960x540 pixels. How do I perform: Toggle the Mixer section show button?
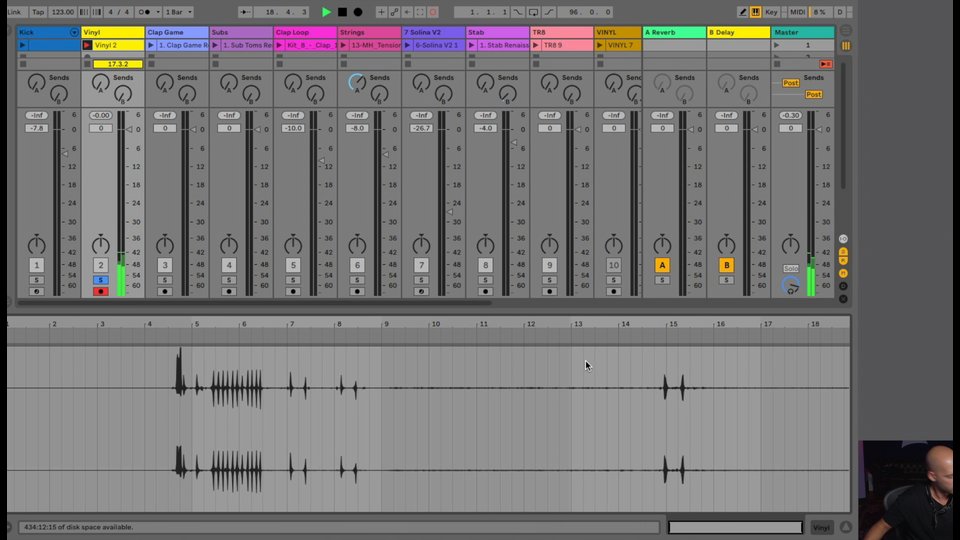(843, 273)
